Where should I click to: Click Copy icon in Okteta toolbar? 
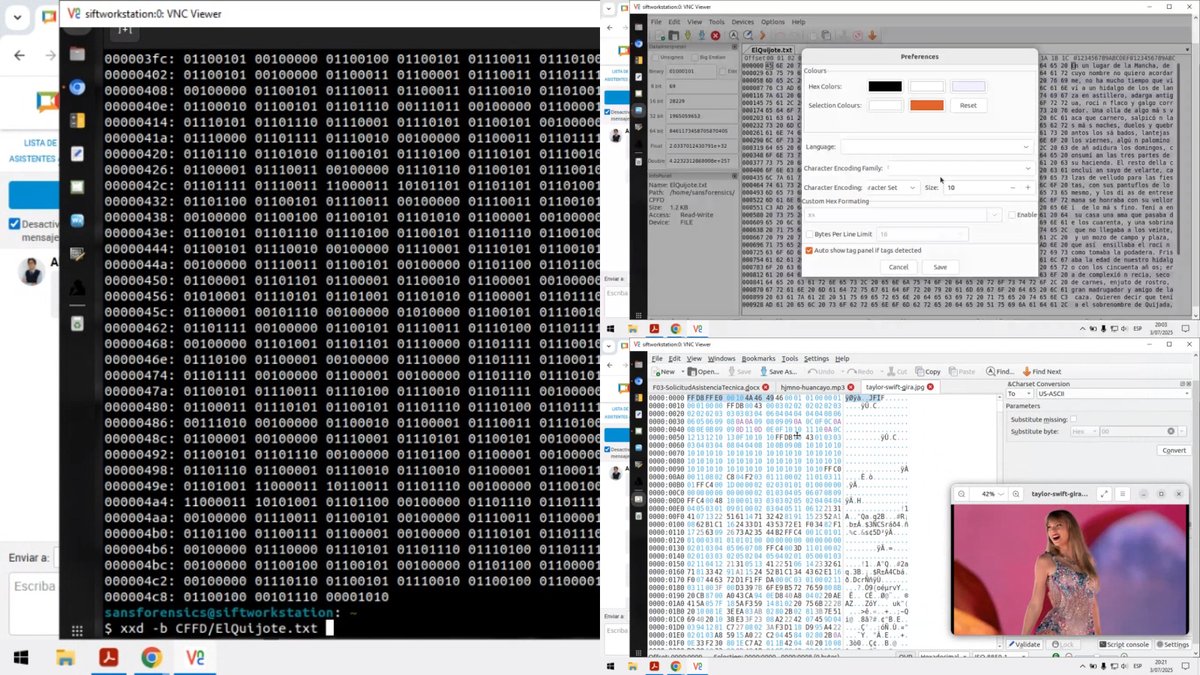919,371
